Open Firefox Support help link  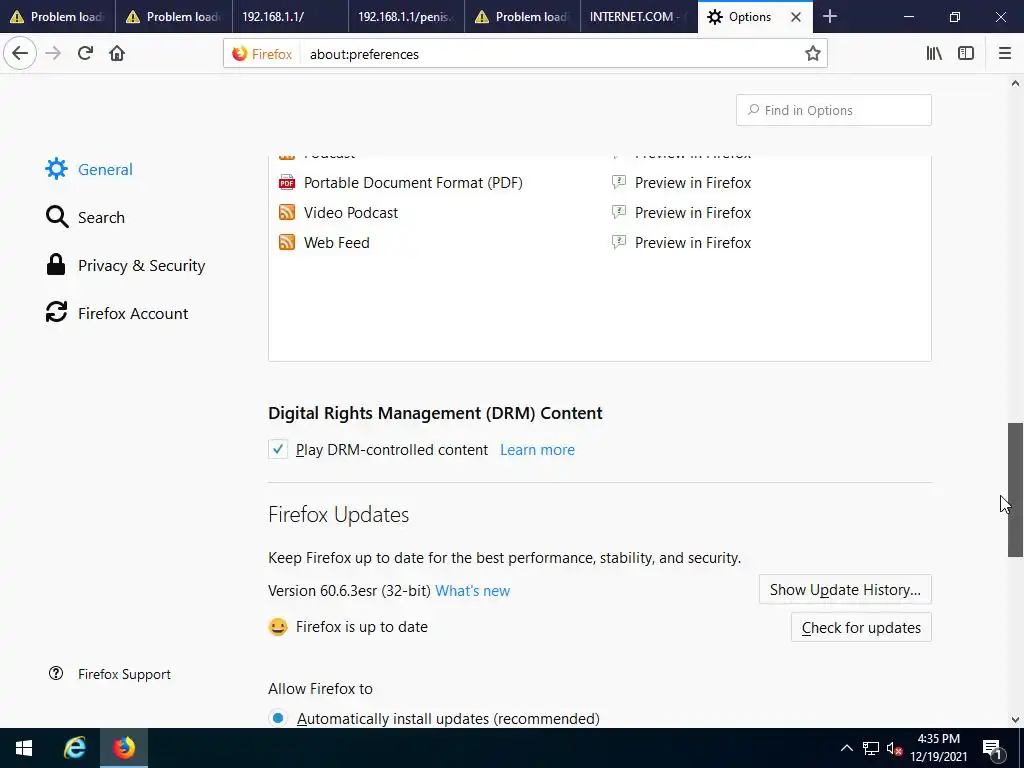[x=110, y=674]
